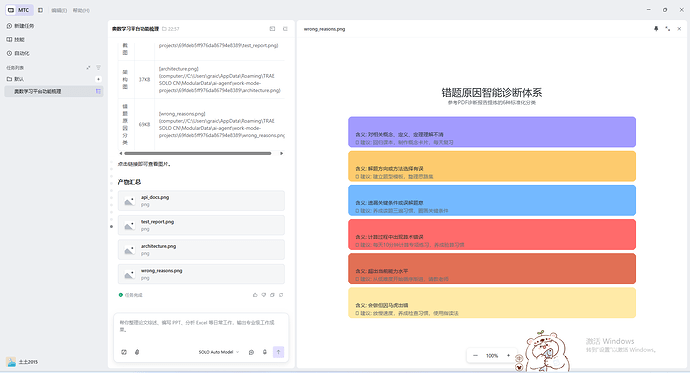Click the expand icon in the task list header
Screen dimensions: 690x373
pos(88,68)
